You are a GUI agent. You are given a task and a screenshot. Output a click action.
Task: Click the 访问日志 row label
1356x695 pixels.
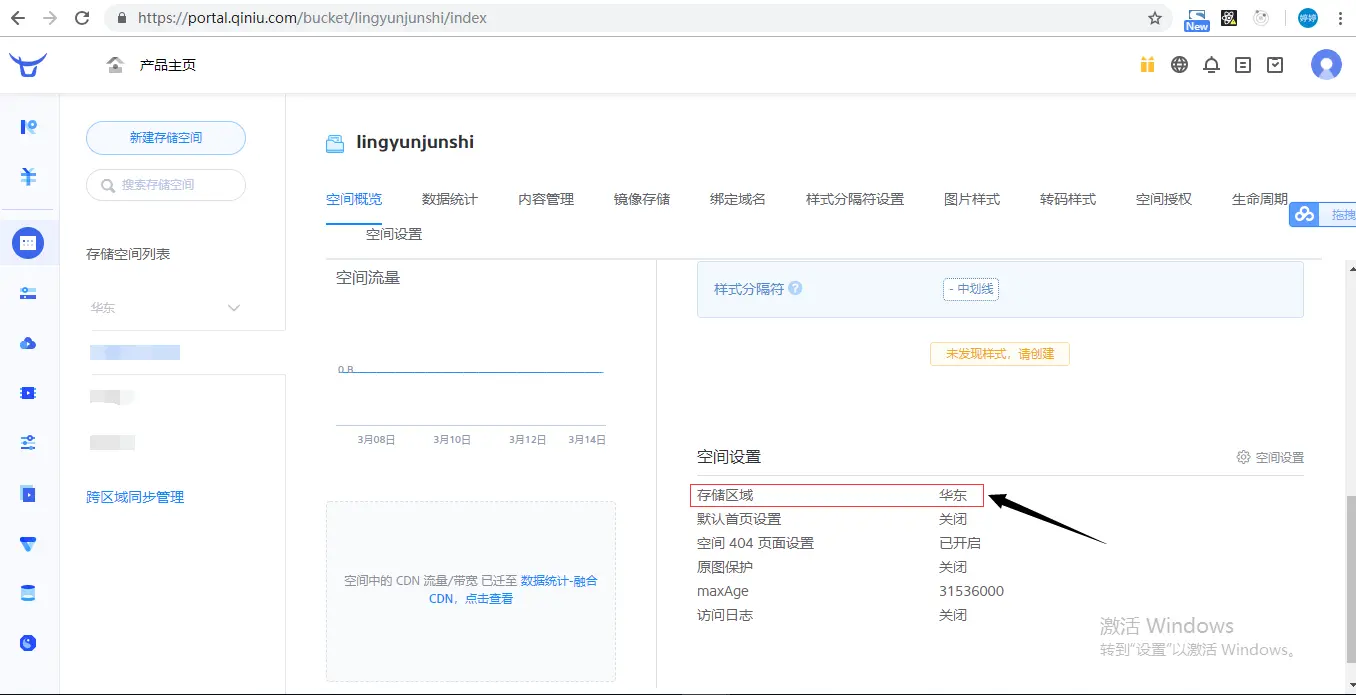[x=725, y=615]
